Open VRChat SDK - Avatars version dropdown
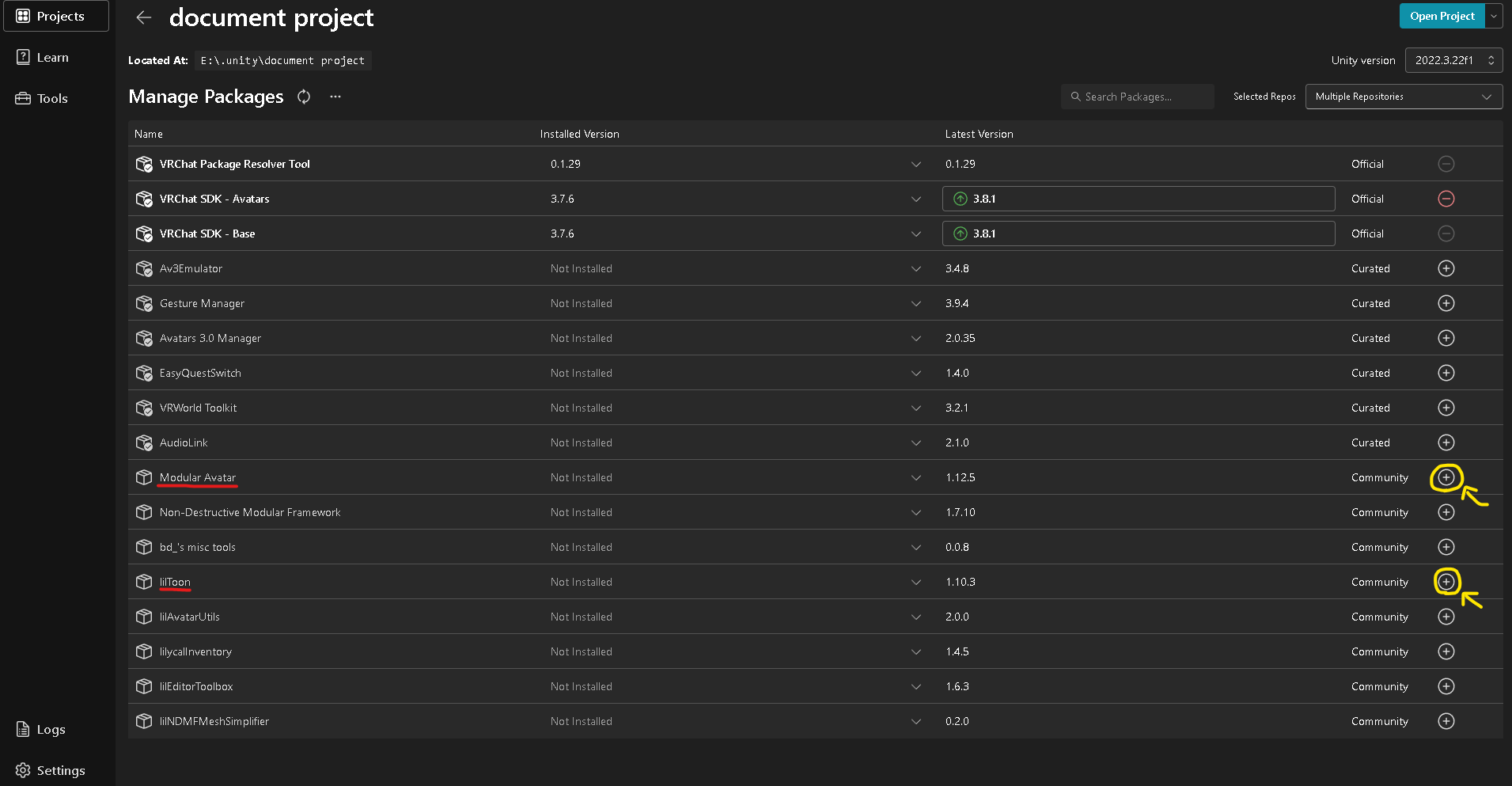Screen dimensions: 1512x786 coord(916,199)
